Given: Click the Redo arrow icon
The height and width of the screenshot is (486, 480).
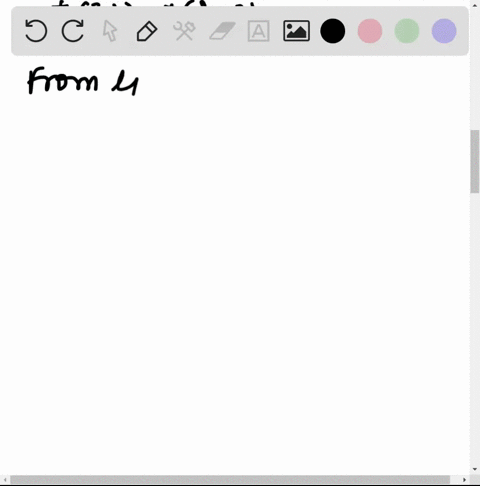Looking at the screenshot, I should coord(73,31).
